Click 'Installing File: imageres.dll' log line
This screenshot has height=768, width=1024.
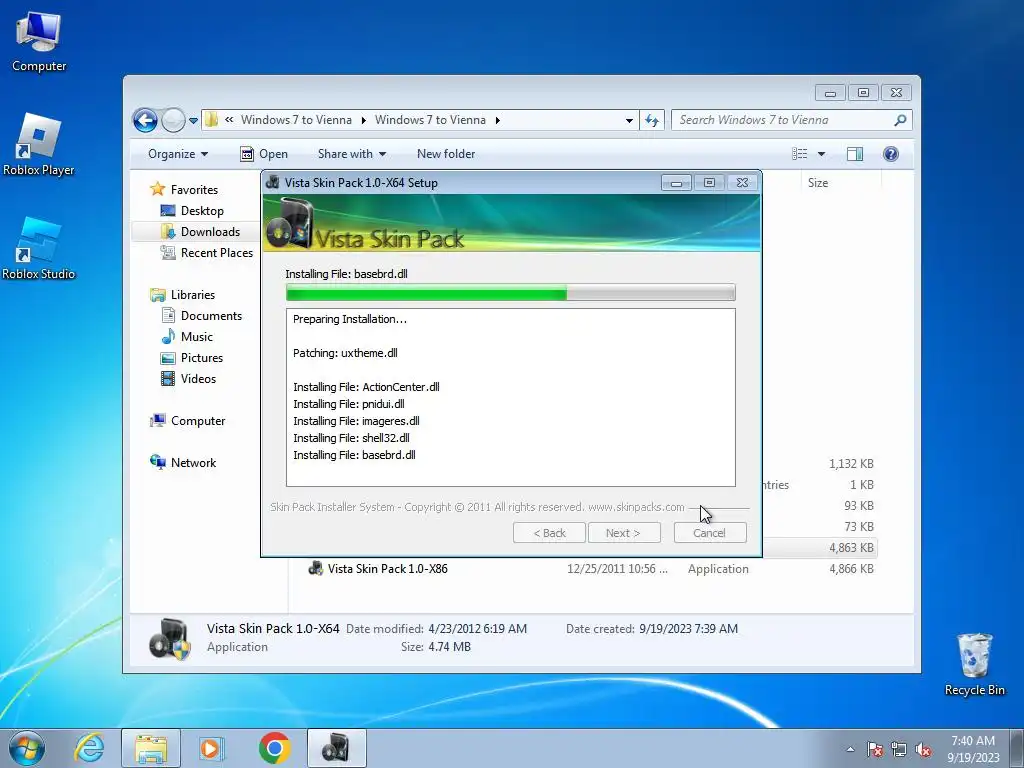pyautogui.click(x=356, y=421)
